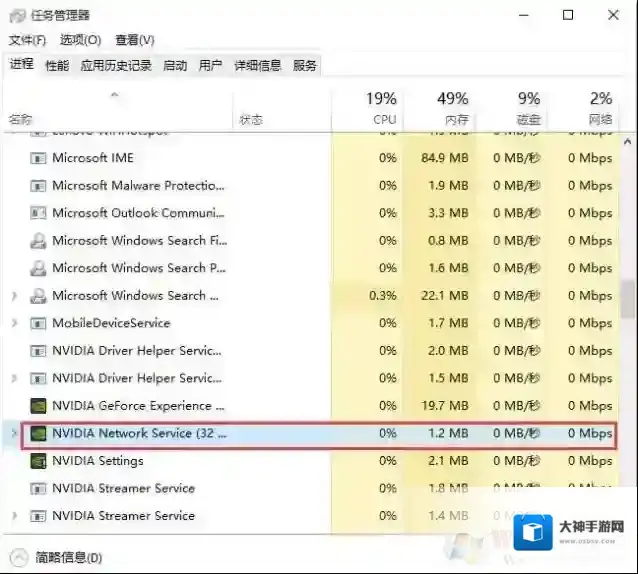The image size is (638, 574).
Task: Sort by the 状态 column header
Action: (282, 110)
